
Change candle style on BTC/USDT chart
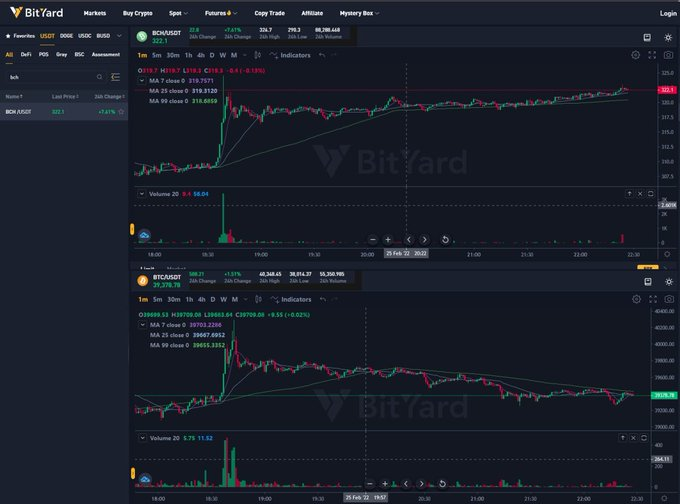coord(258,300)
